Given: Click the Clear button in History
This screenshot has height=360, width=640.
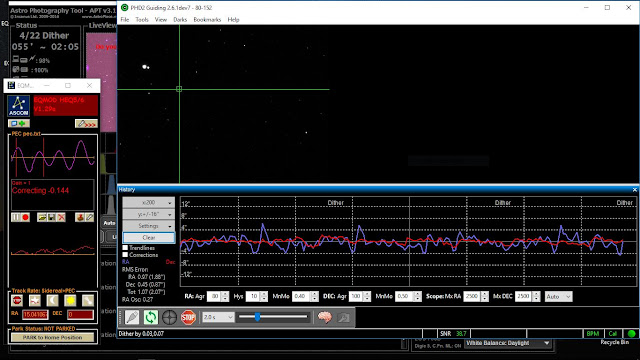Looking at the screenshot, I should [149, 238].
